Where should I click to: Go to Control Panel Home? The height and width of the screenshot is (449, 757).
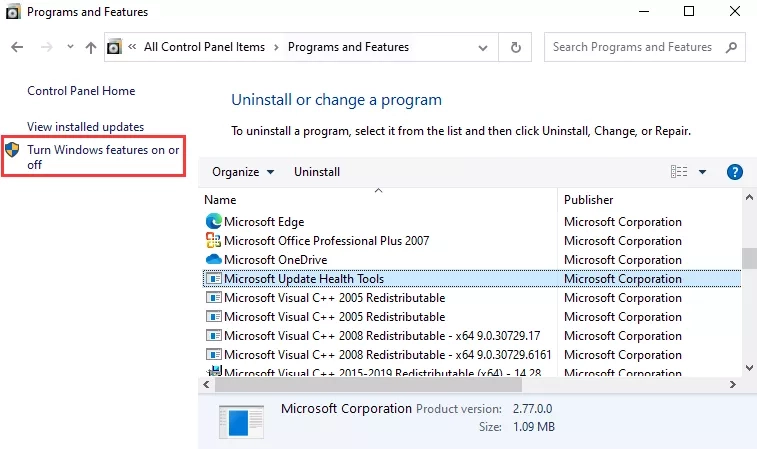pyautogui.click(x=81, y=91)
